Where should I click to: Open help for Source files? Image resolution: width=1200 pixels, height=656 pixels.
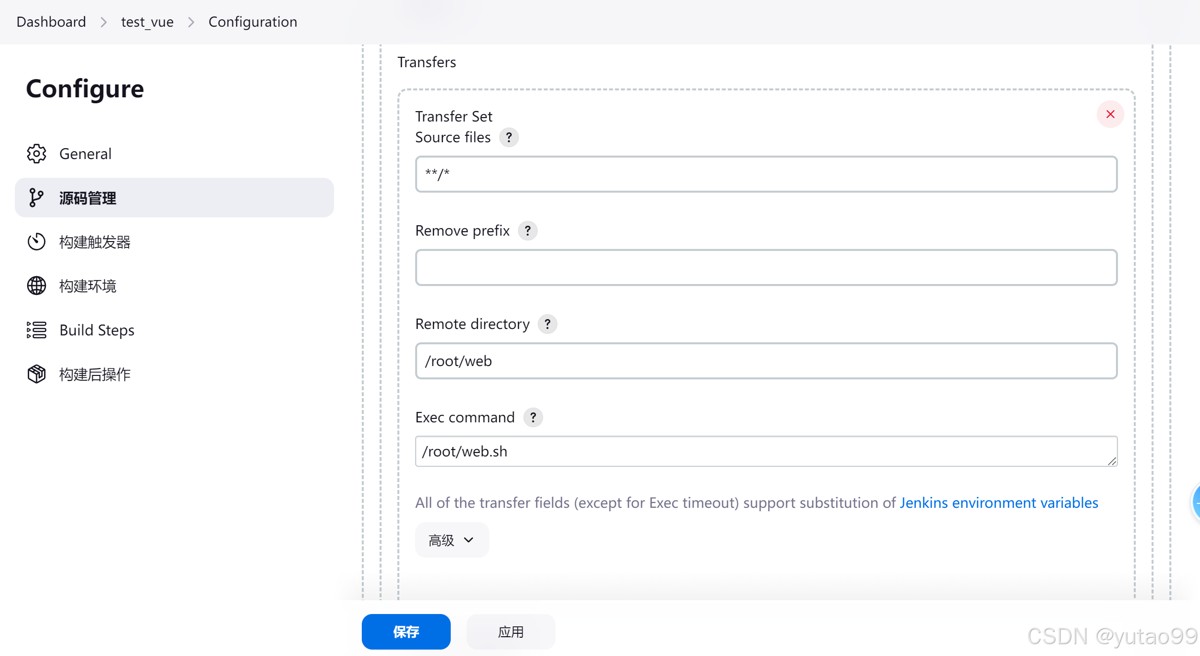coord(509,138)
